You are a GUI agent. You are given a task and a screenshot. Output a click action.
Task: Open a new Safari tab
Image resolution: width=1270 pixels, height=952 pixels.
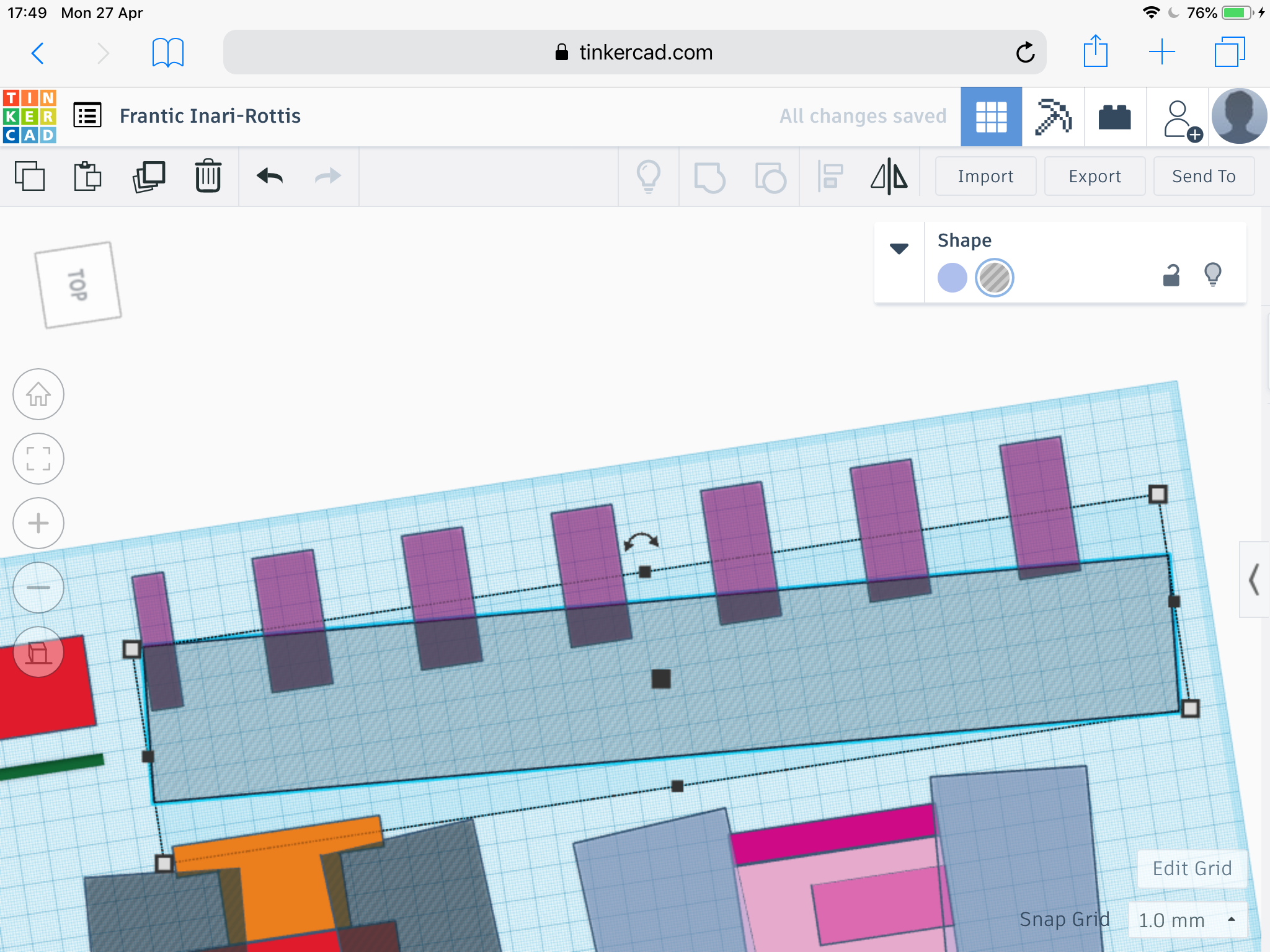(x=1162, y=52)
